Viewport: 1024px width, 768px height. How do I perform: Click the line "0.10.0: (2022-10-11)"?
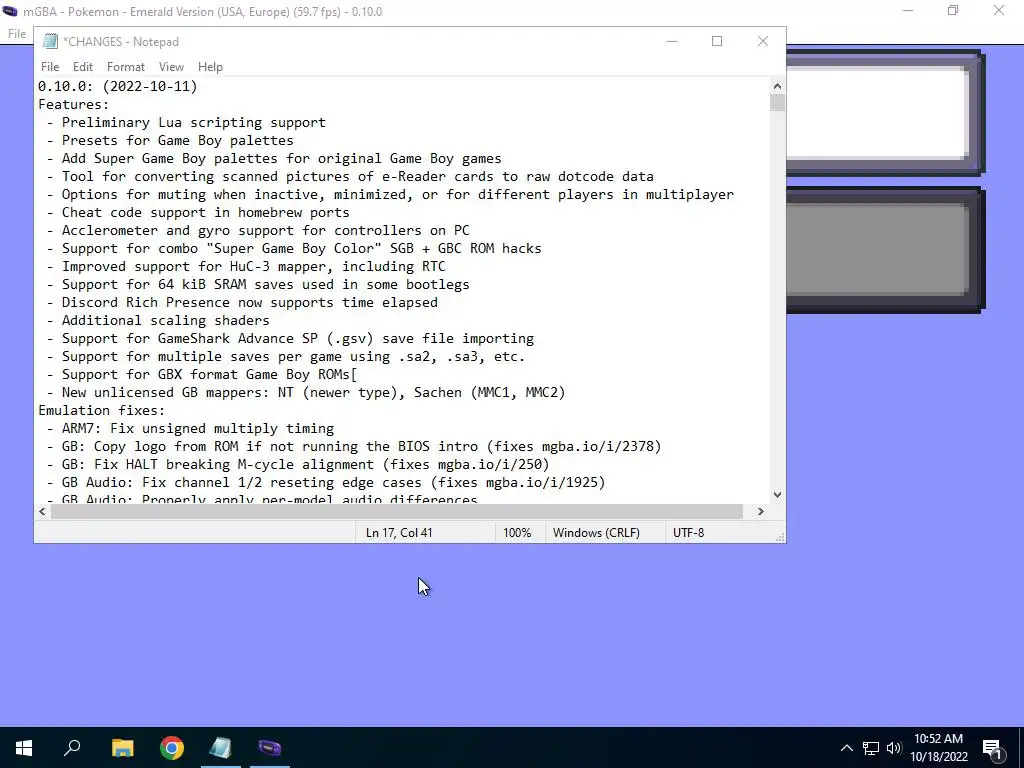tap(118, 86)
